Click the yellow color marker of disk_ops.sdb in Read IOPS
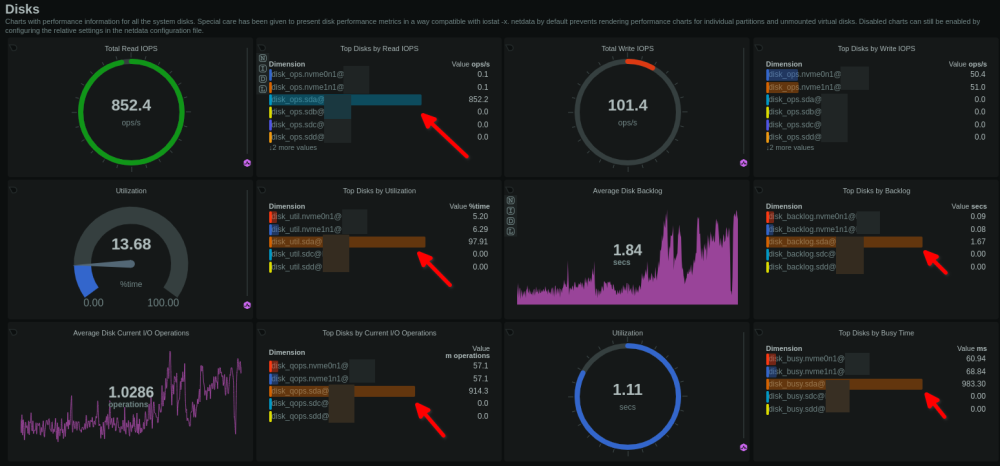The width and height of the screenshot is (1000, 466). coord(270,112)
